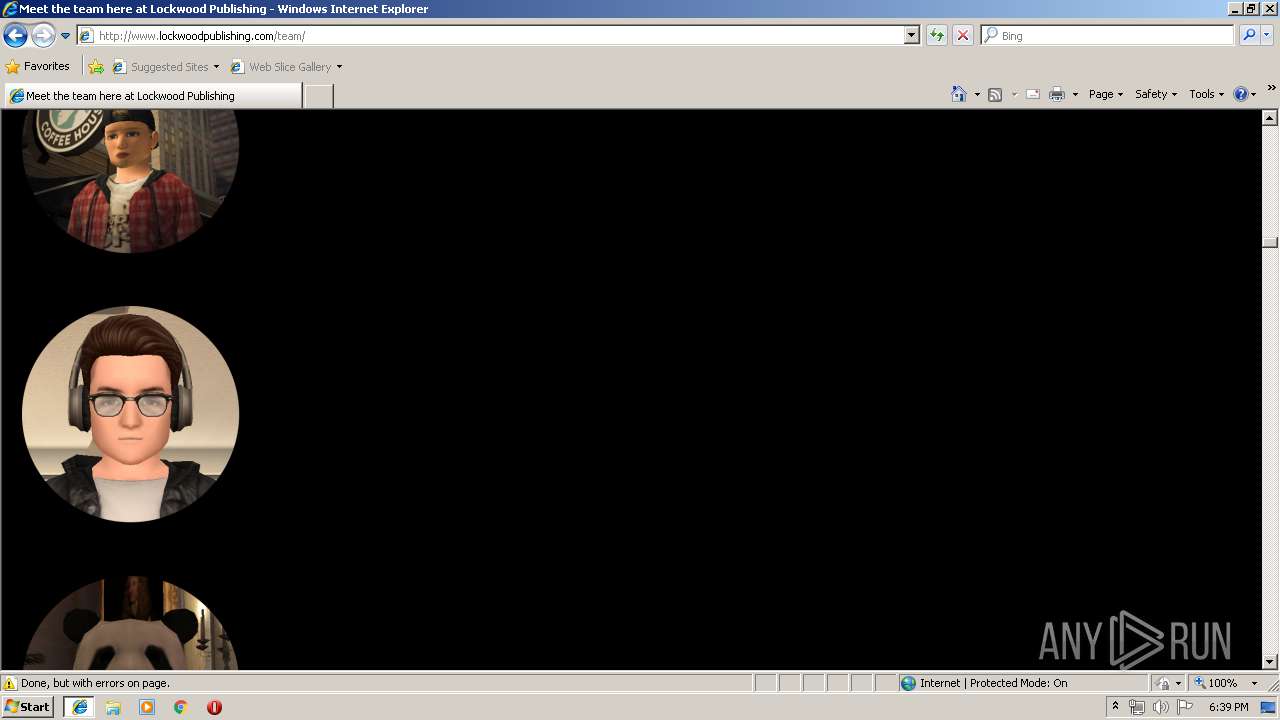This screenshot has width=1280, height=720.
Task: Click inside the Bing search box
Action: coord(1108,35)
